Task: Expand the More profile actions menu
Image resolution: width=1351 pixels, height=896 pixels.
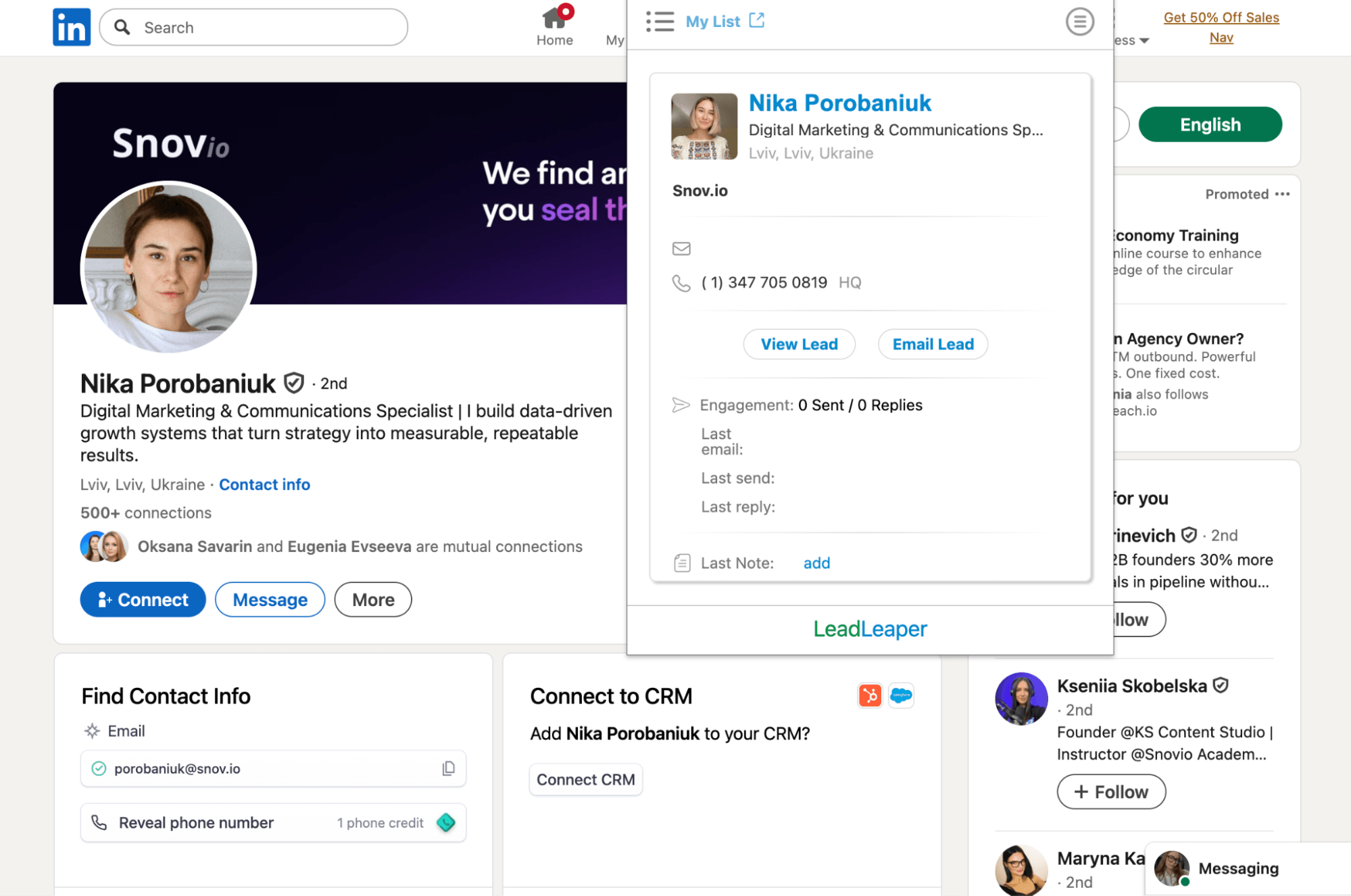Action: point(372,599)
